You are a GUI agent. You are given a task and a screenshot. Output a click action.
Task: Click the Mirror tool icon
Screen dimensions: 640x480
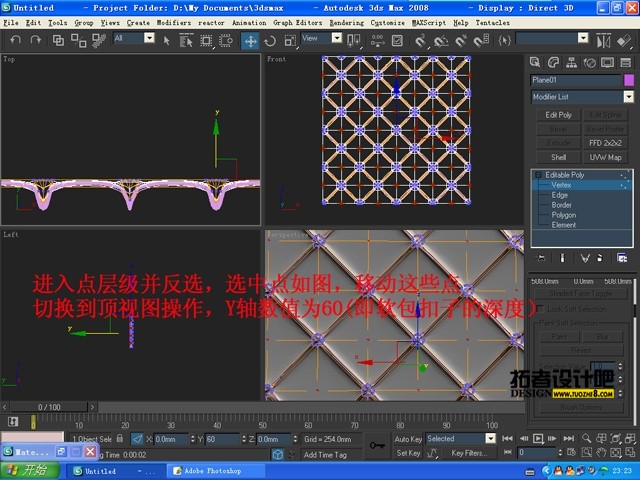[603, 40]
